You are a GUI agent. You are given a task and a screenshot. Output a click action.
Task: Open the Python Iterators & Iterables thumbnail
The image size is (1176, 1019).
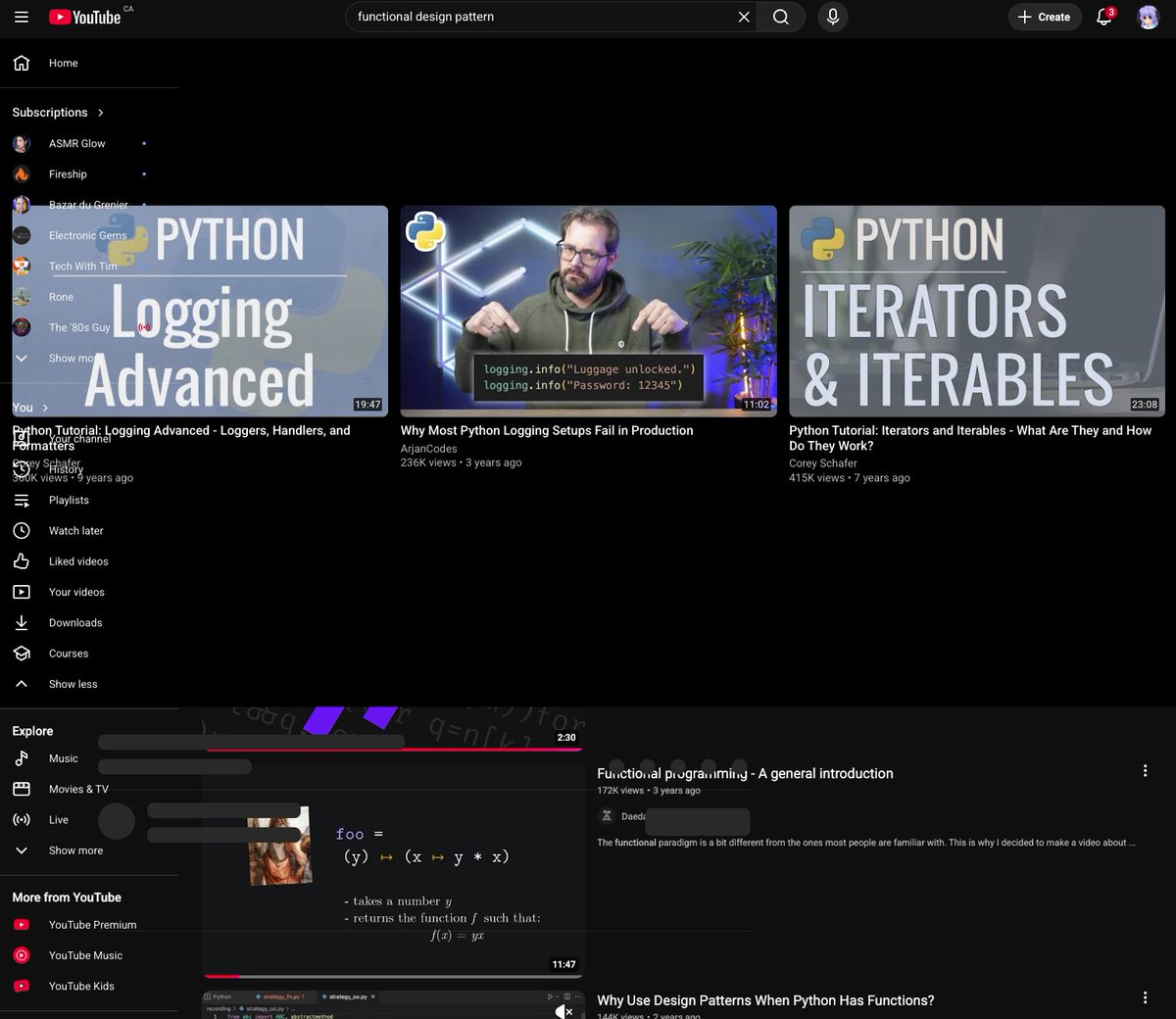coord(977,311)
